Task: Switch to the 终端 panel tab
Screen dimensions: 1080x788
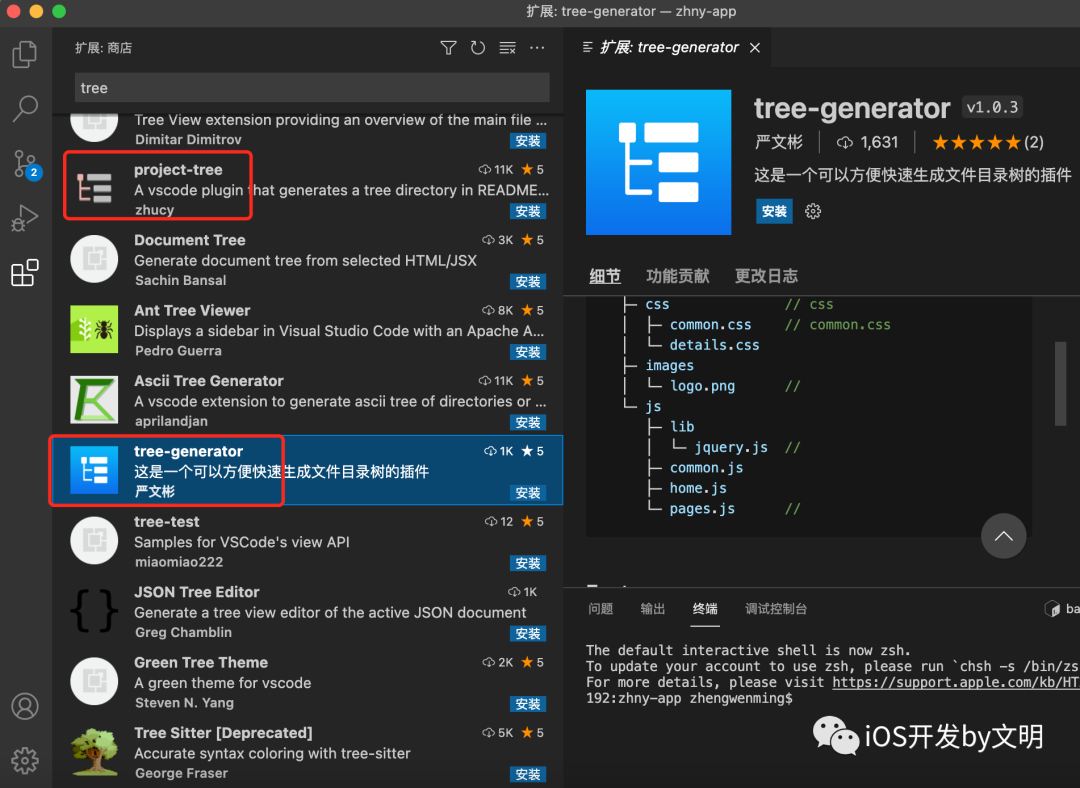Action: (x=705, y=609)
